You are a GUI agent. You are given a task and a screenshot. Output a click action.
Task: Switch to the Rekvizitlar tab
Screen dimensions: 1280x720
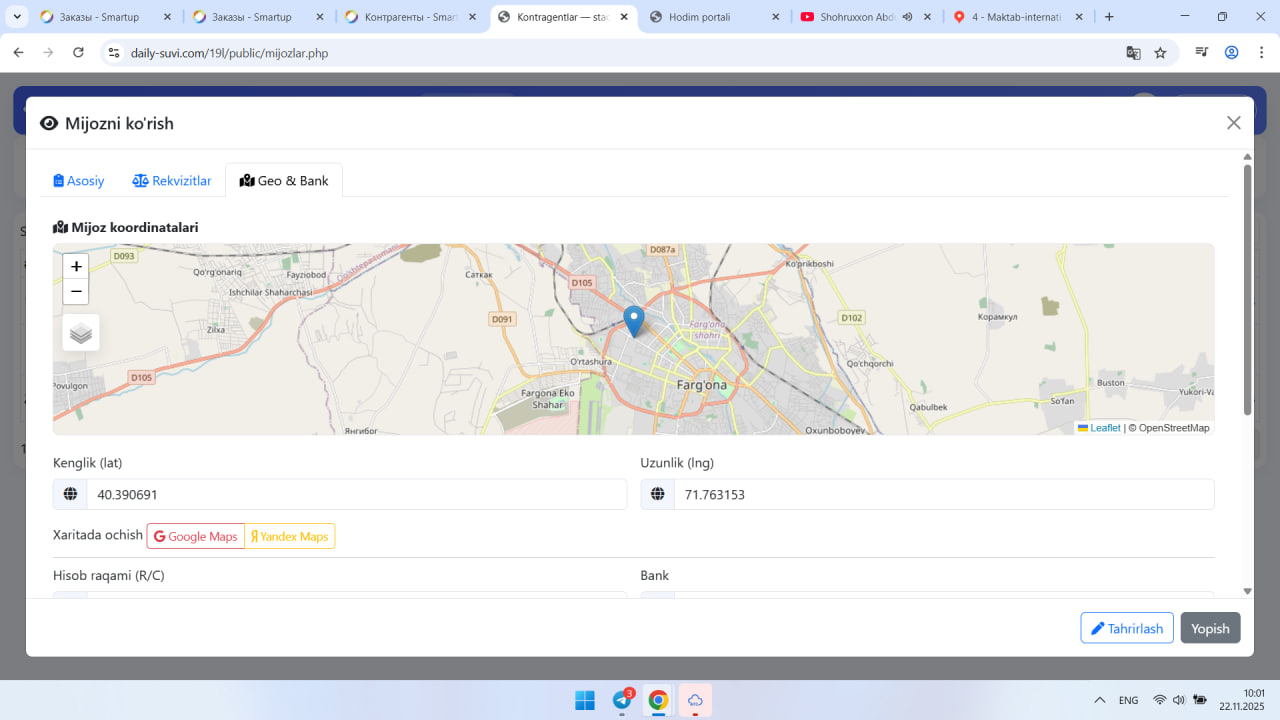coord(172,181)
